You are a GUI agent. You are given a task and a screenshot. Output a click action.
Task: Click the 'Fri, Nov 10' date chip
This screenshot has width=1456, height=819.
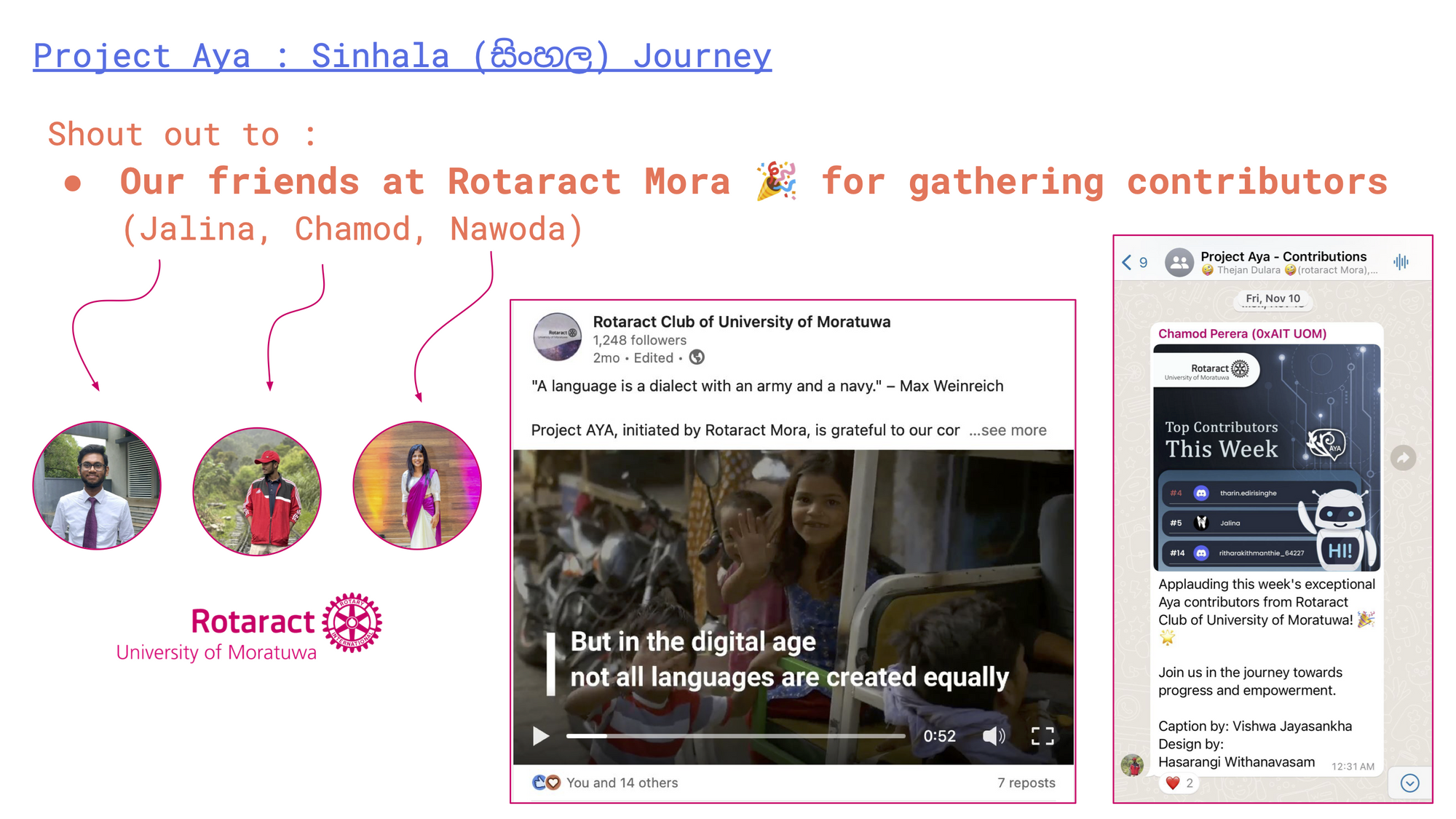[x=1273, y=298]
